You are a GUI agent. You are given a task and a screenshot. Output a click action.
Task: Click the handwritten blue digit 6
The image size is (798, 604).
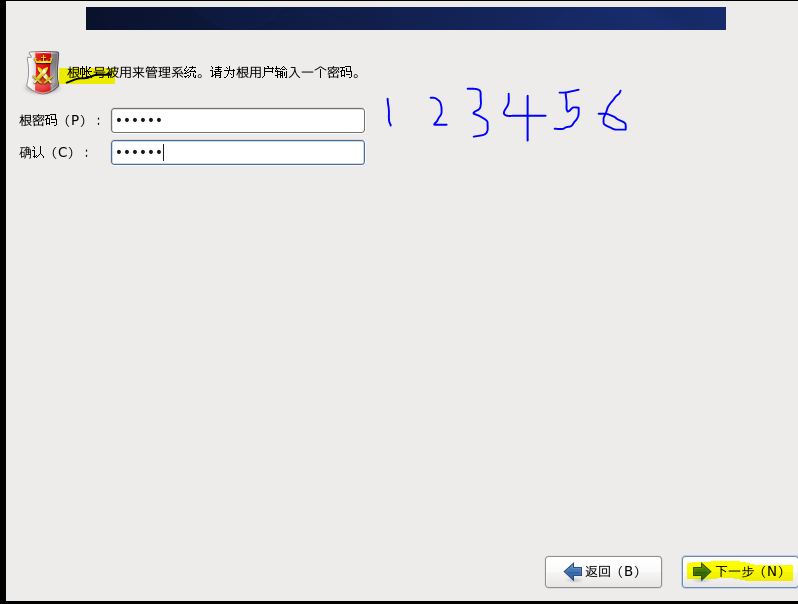coord(613,111)
